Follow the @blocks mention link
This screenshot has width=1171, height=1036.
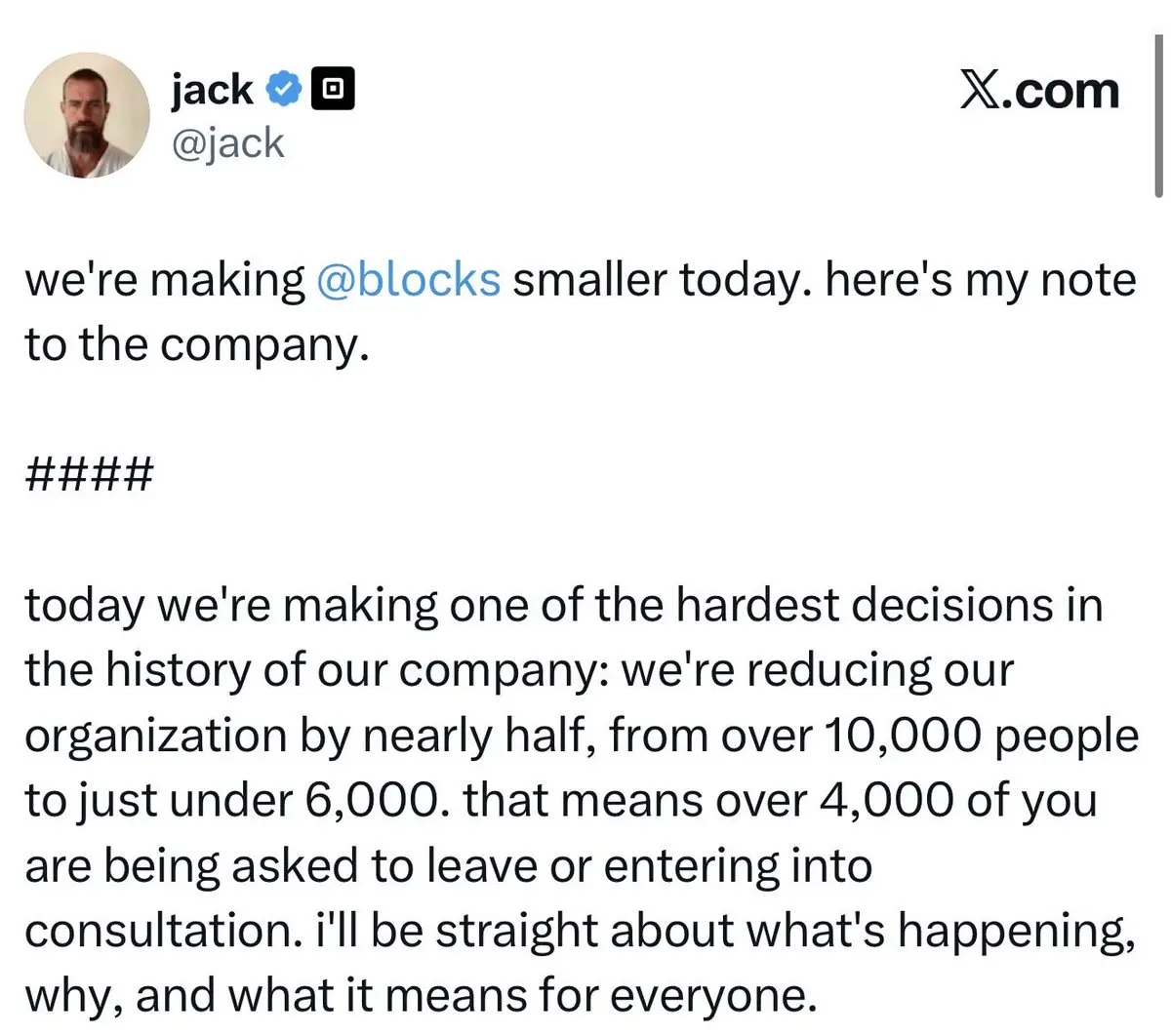click(409, 280)
